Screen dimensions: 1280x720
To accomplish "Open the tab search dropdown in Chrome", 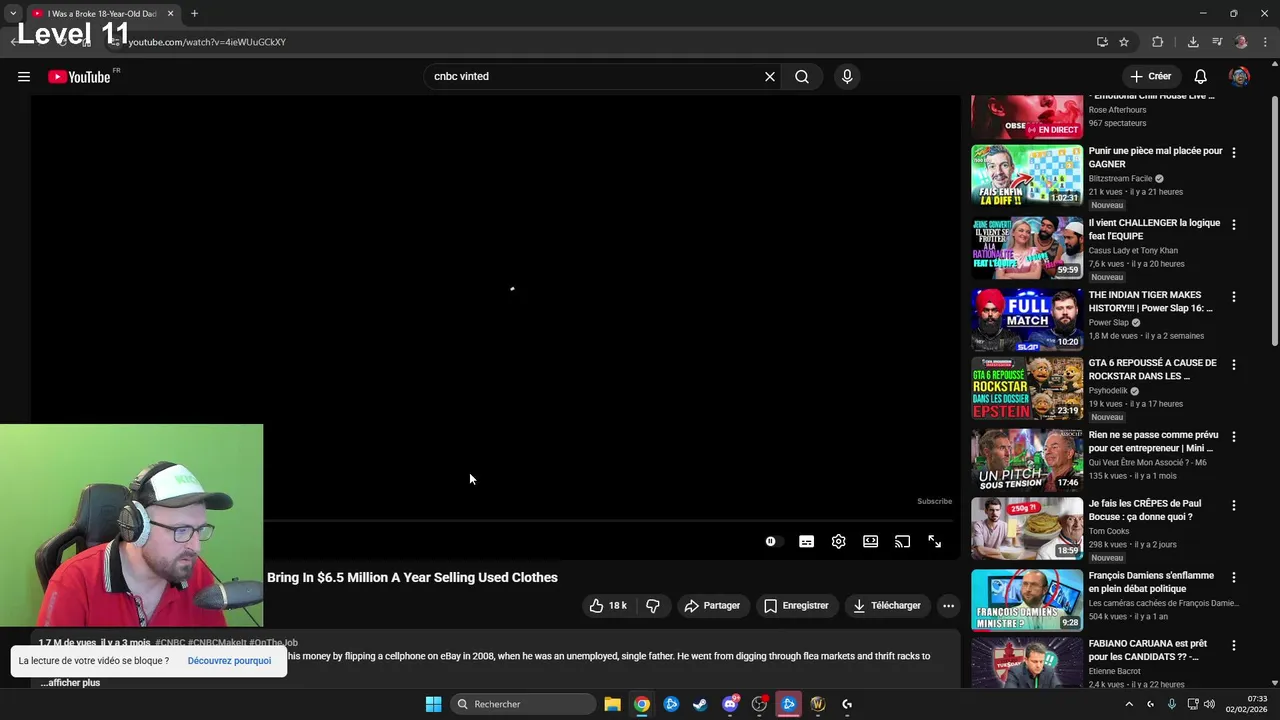I will click(x=13, y=14).
